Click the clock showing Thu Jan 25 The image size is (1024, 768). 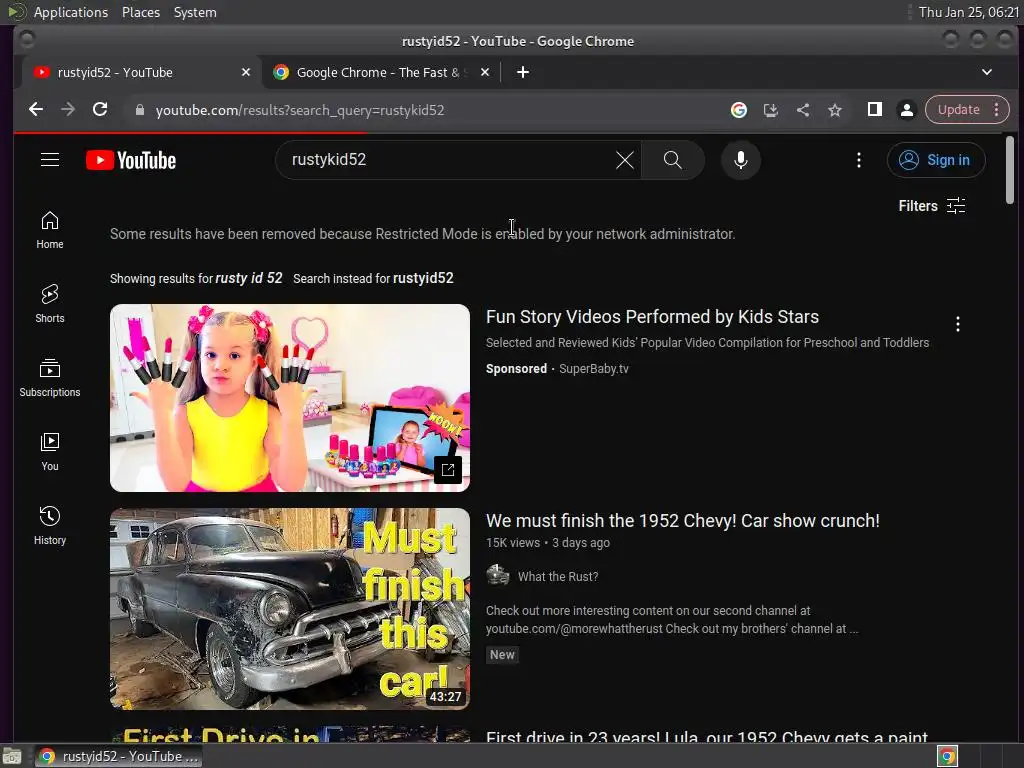click(x=968, y=12)
